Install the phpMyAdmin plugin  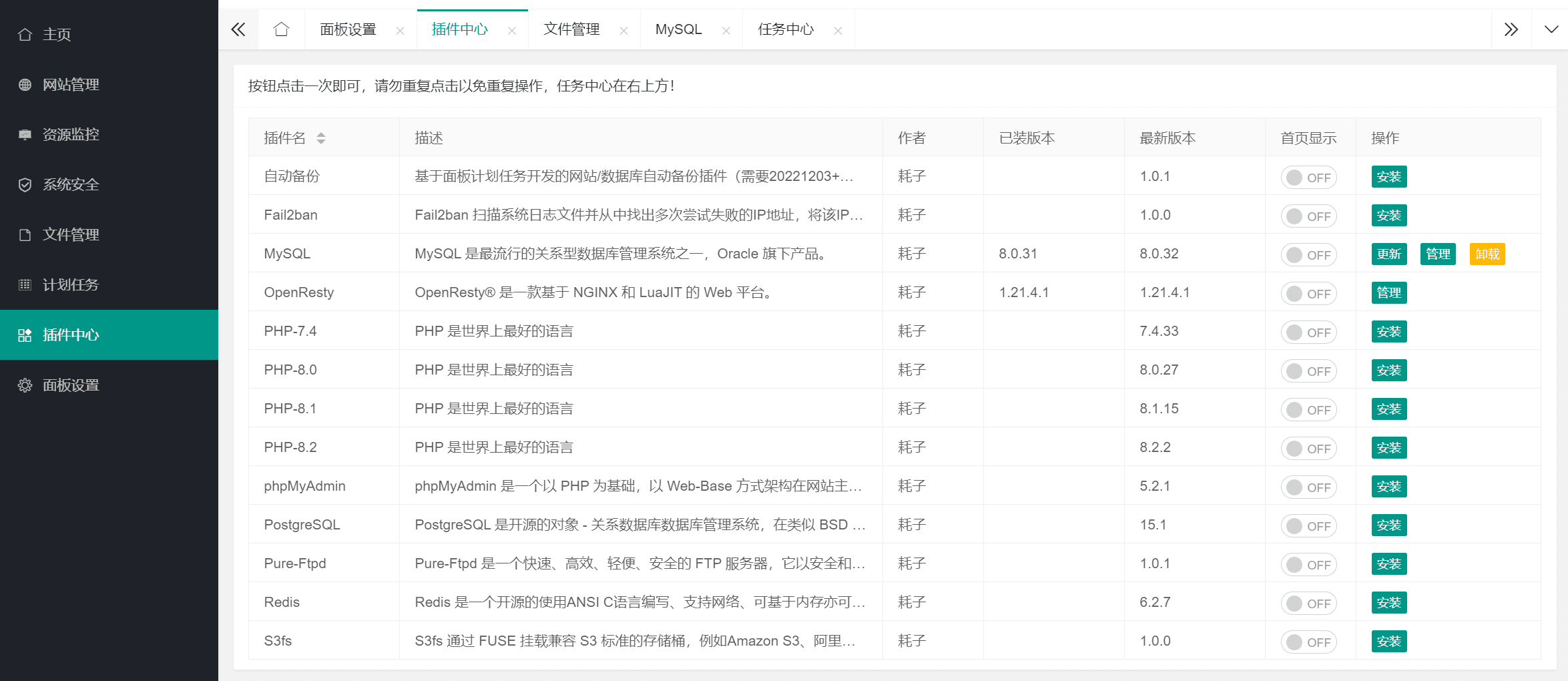pos(1388,486)
